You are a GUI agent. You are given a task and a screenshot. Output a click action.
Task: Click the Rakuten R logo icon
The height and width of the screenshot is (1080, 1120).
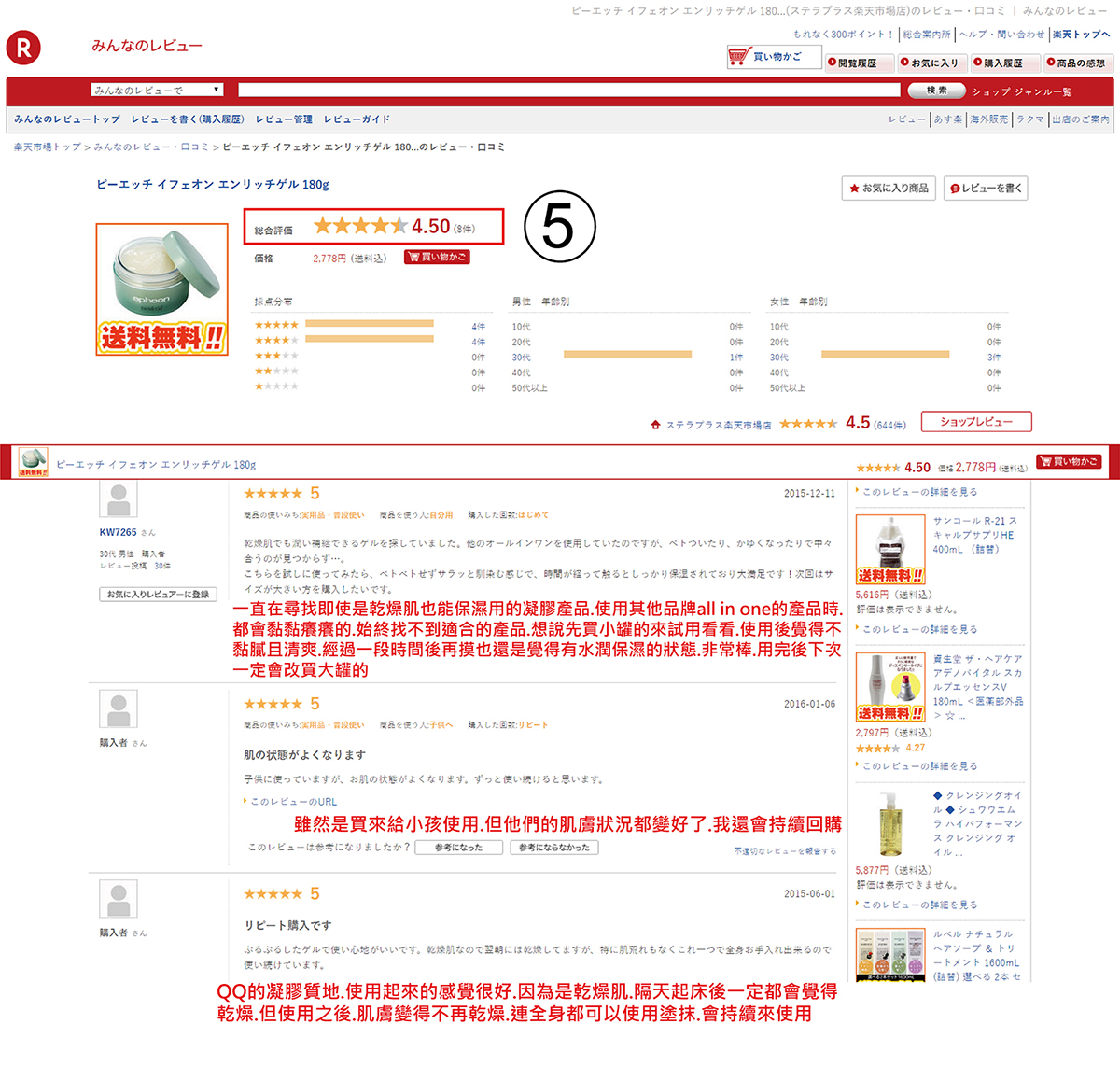click(23, 48)
